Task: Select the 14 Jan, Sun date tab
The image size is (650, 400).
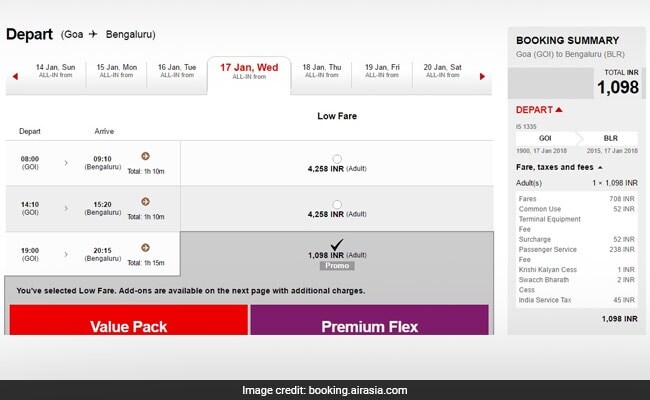Action: pyautogui.click(x=54, y=71)
